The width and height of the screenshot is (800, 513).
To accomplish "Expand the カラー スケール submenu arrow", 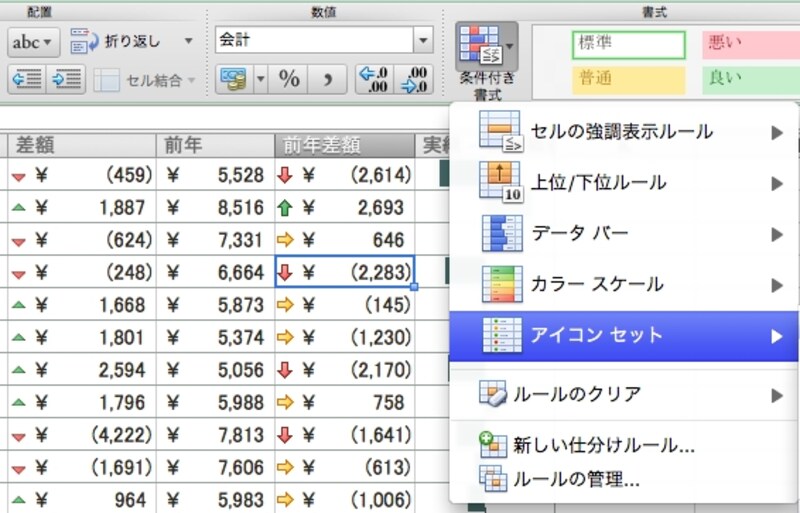I will point(777,285).
